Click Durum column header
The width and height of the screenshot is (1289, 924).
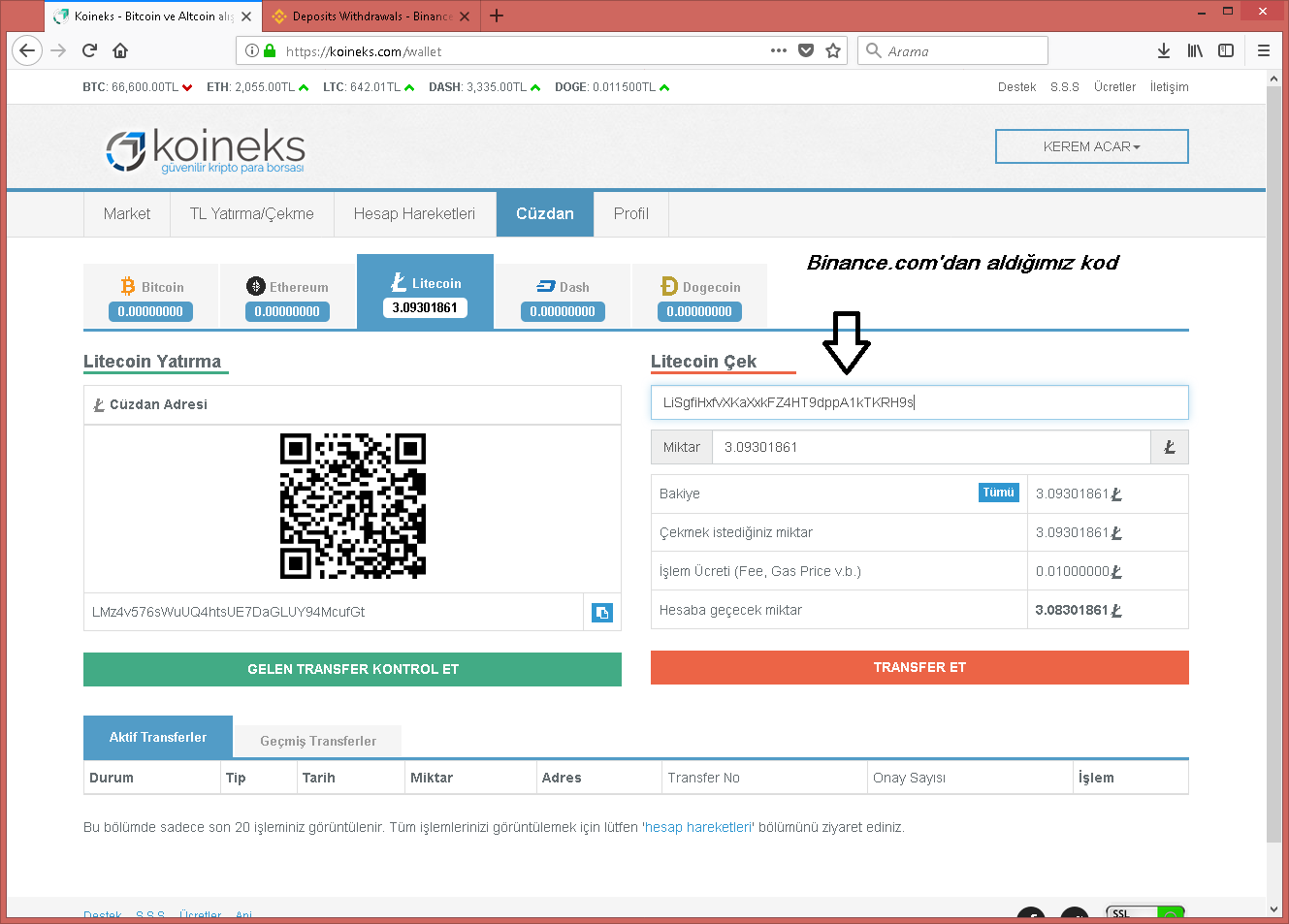click(112, 778)
